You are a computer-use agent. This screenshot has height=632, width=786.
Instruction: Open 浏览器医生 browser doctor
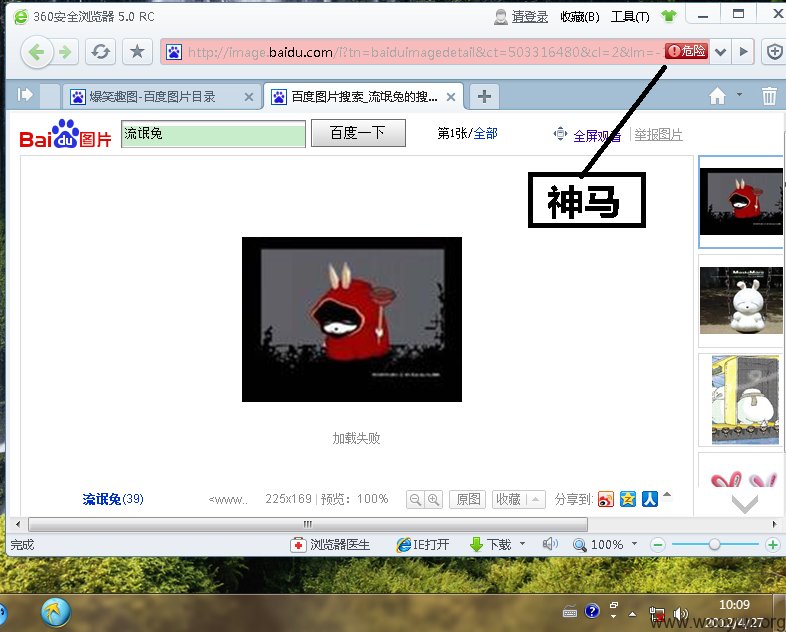[x=330, y=545]
